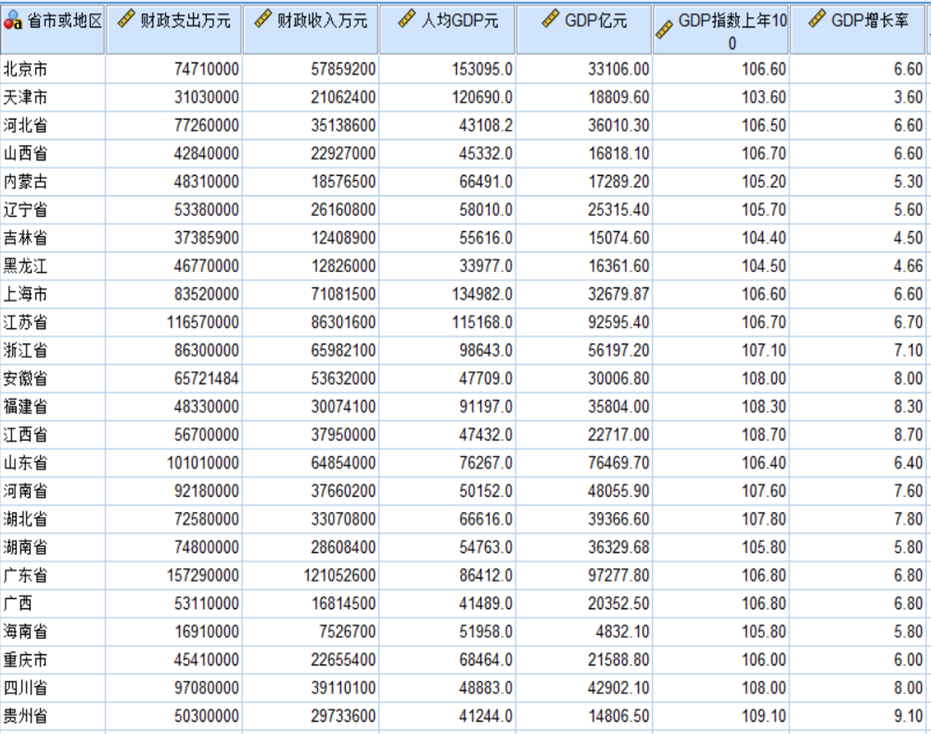Image resolution: width=931 pixels, height=734 pixels.
Task: Click fiscal revenue value 121052600
Action: (x=340, y=575)
